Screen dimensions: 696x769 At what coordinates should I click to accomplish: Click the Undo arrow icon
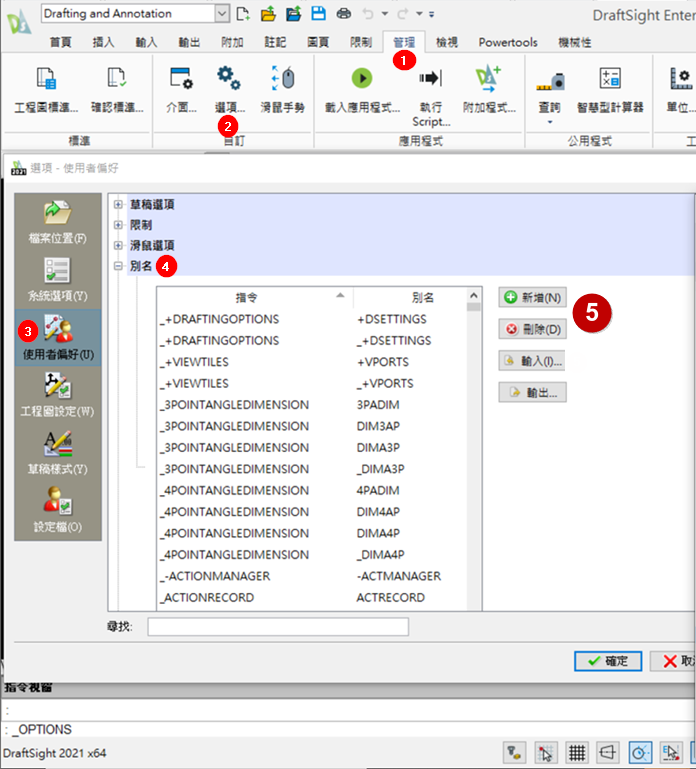(368, 14)
